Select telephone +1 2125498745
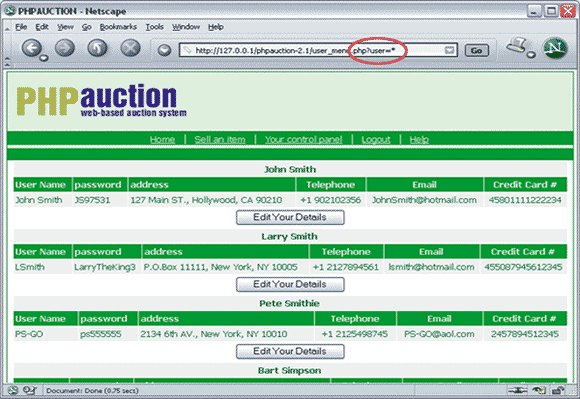 (355, 334)
